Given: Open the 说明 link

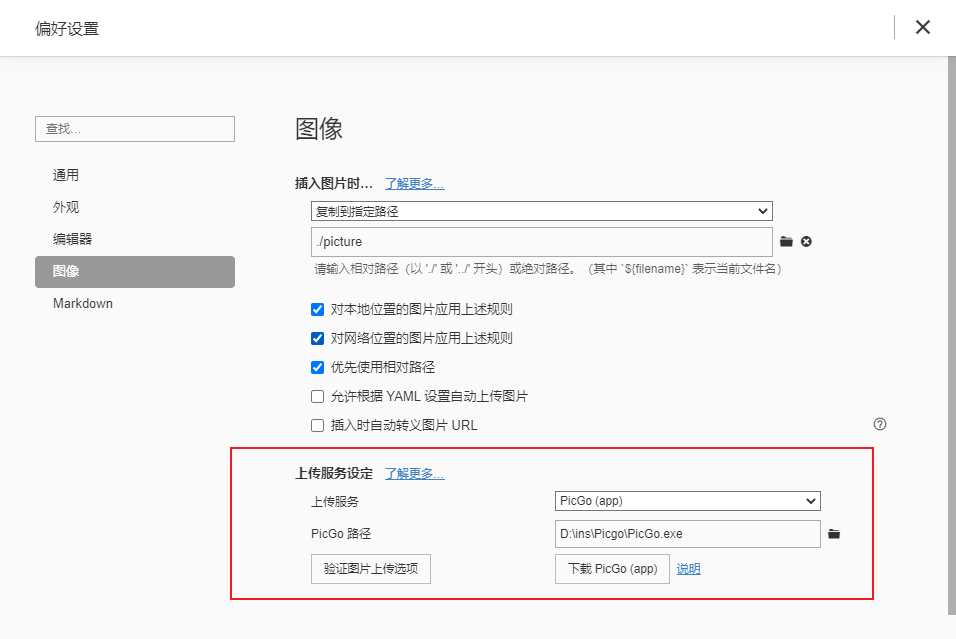Looking at the screenshot, I should pos(688,569).
